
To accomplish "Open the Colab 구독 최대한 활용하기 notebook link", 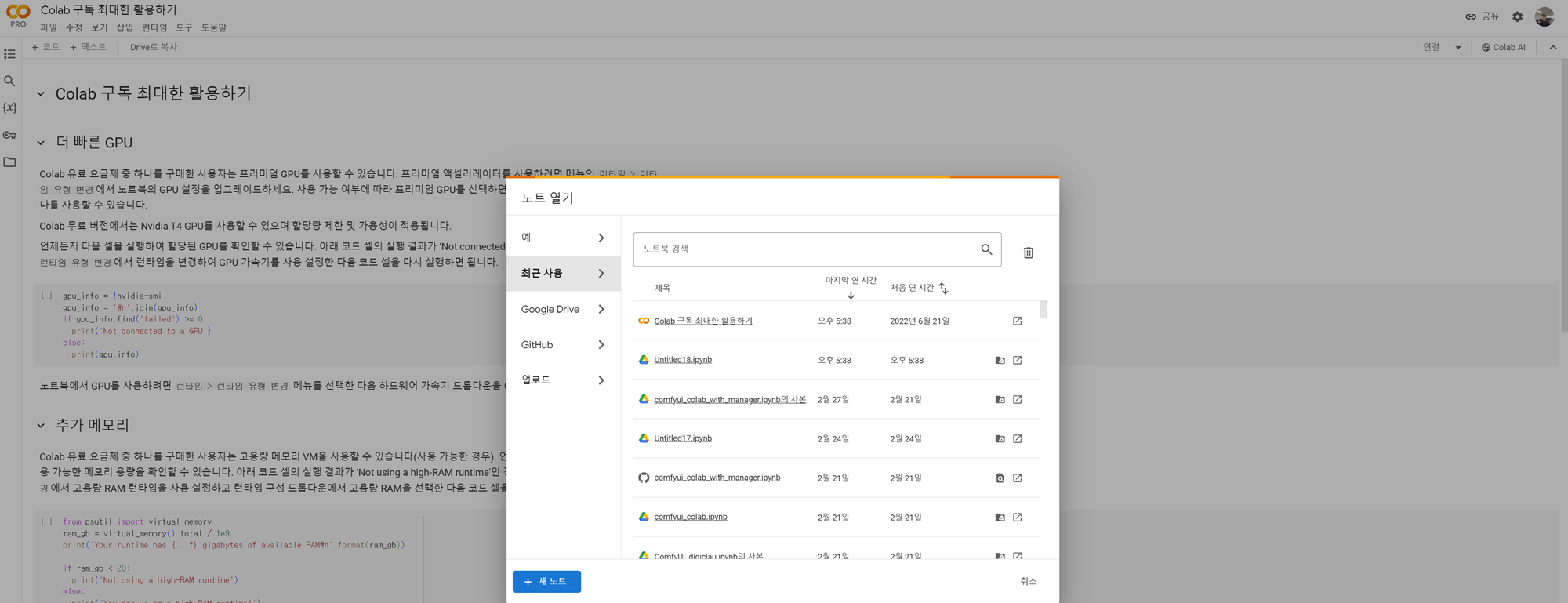I will coord(703,321).
